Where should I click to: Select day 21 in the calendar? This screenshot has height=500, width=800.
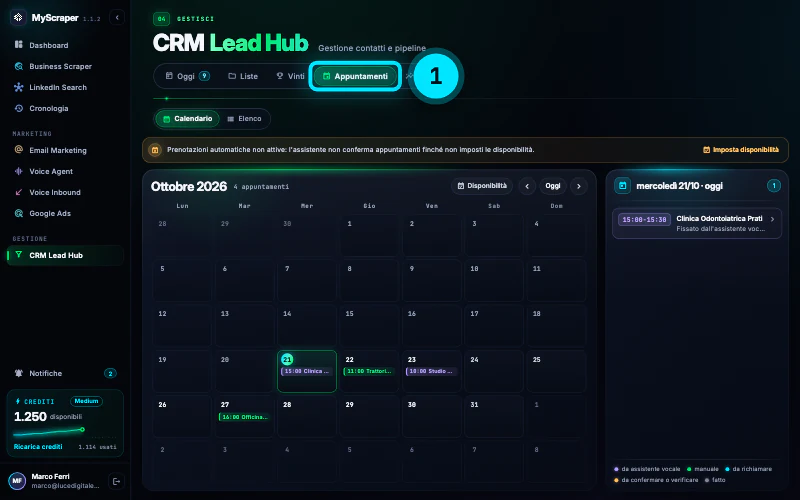point(307,371)
